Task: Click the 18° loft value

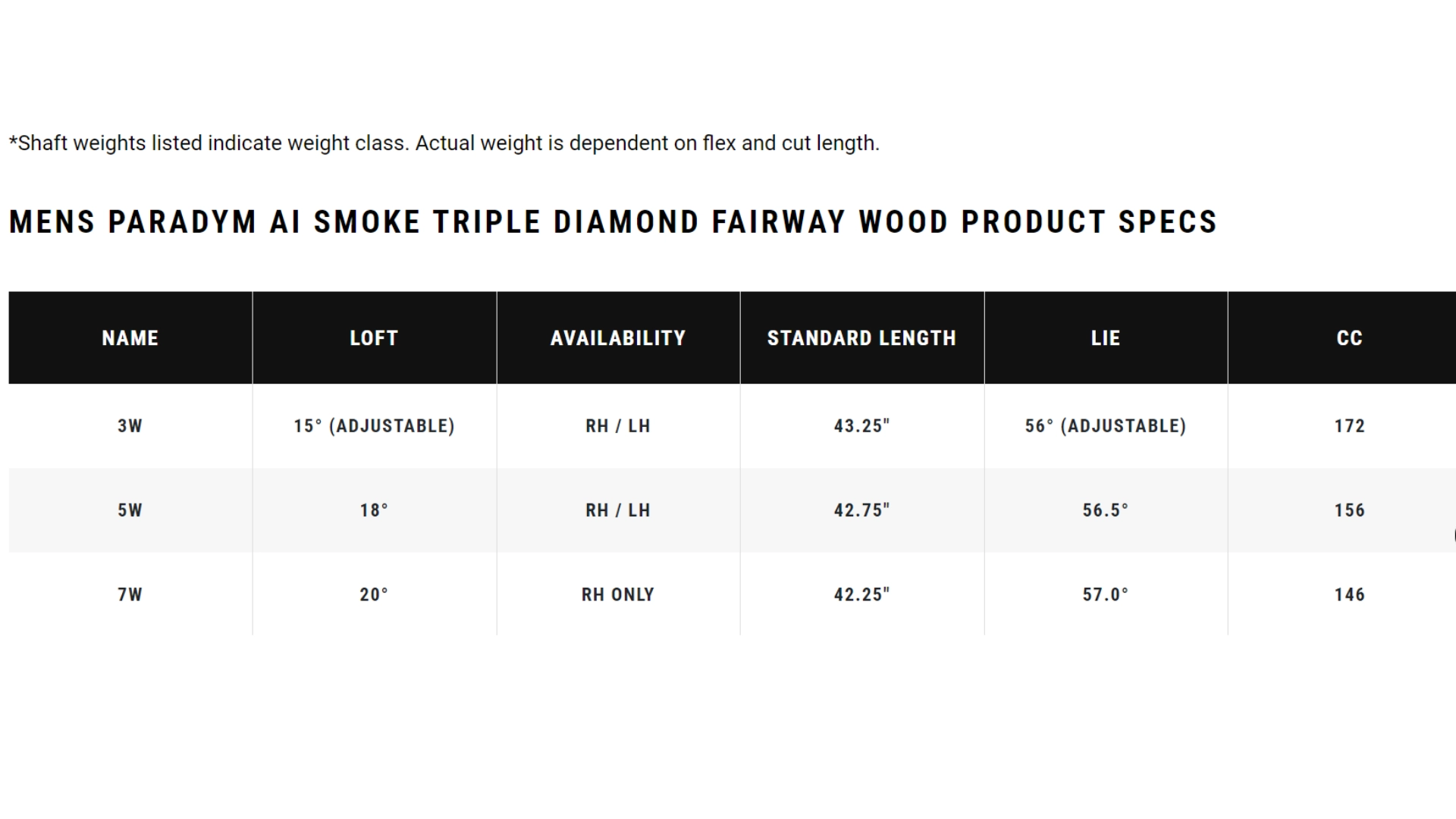Action: tap(374, 510)
